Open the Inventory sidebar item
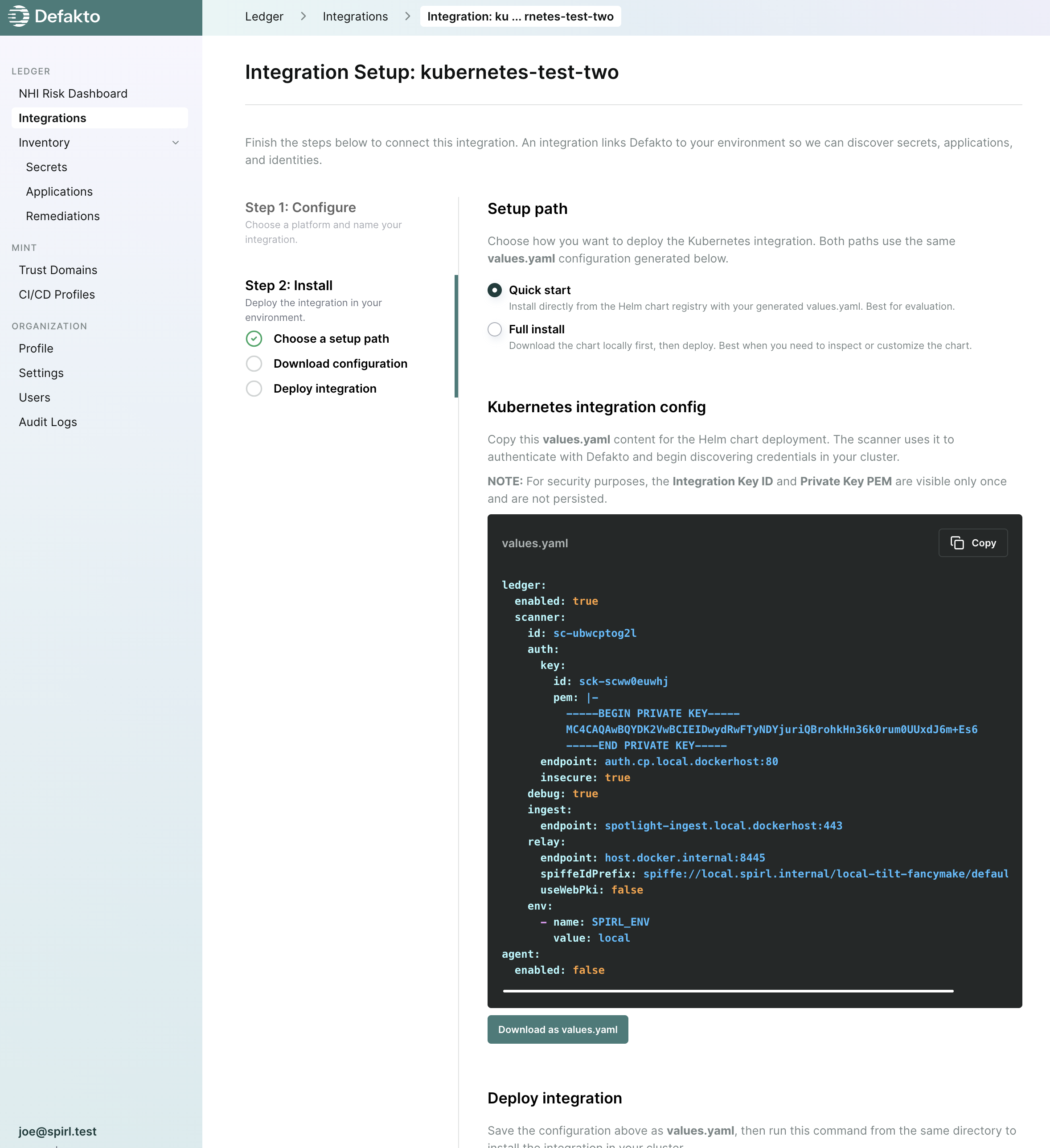The width and height of the screenshot is (1050, 1148). pos(100,143)
